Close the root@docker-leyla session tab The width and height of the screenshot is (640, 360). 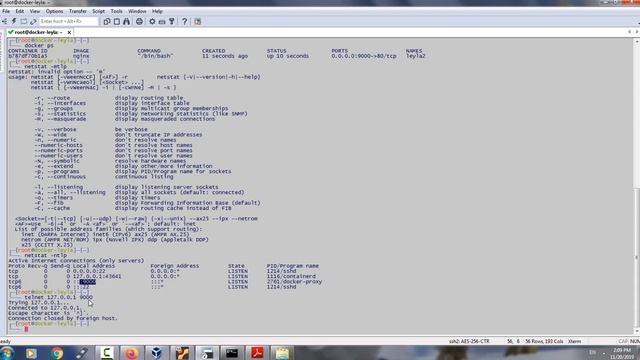pos(69,32)
